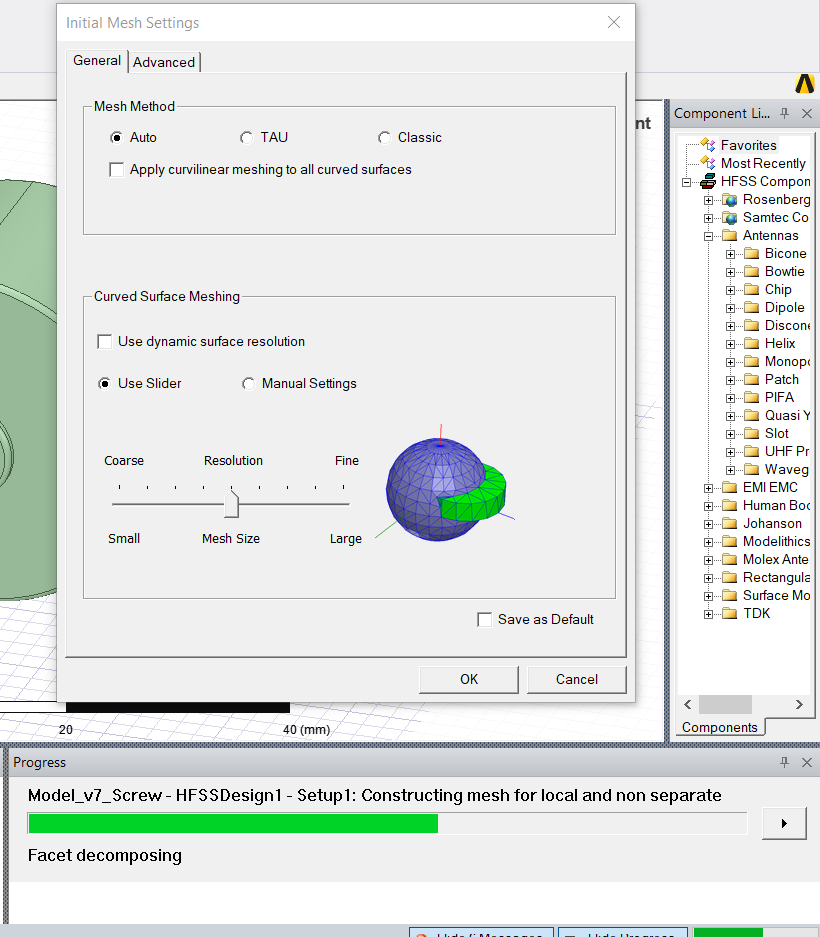Click the arrow button beside the progress bar
This screenshot has width=820, height=937.
784,823
